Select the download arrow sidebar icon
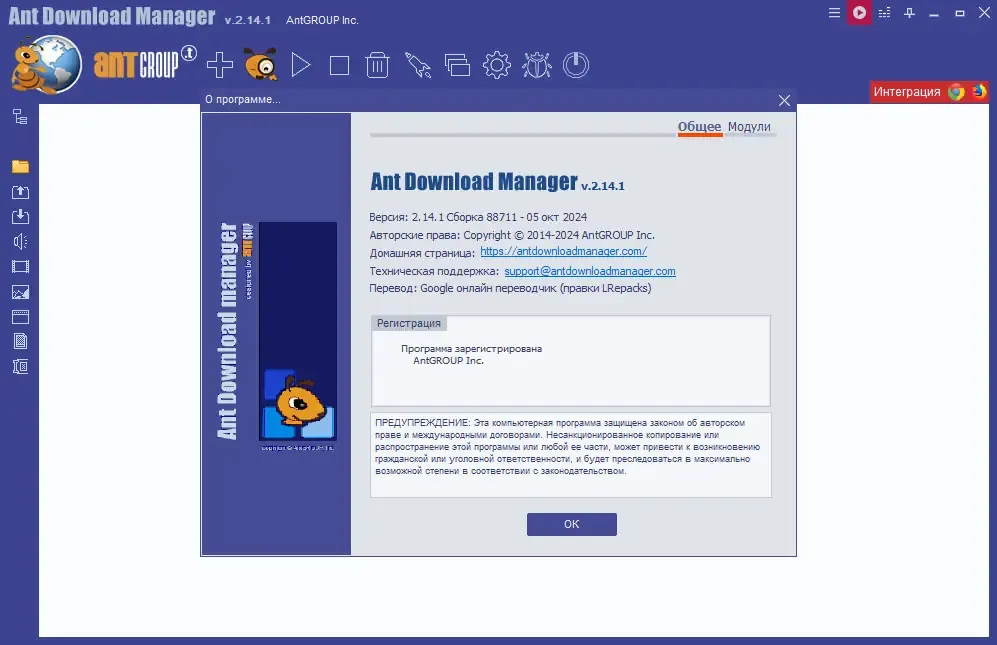The height and width of the screenshot is (645, 997). click(x=20, y=216)
